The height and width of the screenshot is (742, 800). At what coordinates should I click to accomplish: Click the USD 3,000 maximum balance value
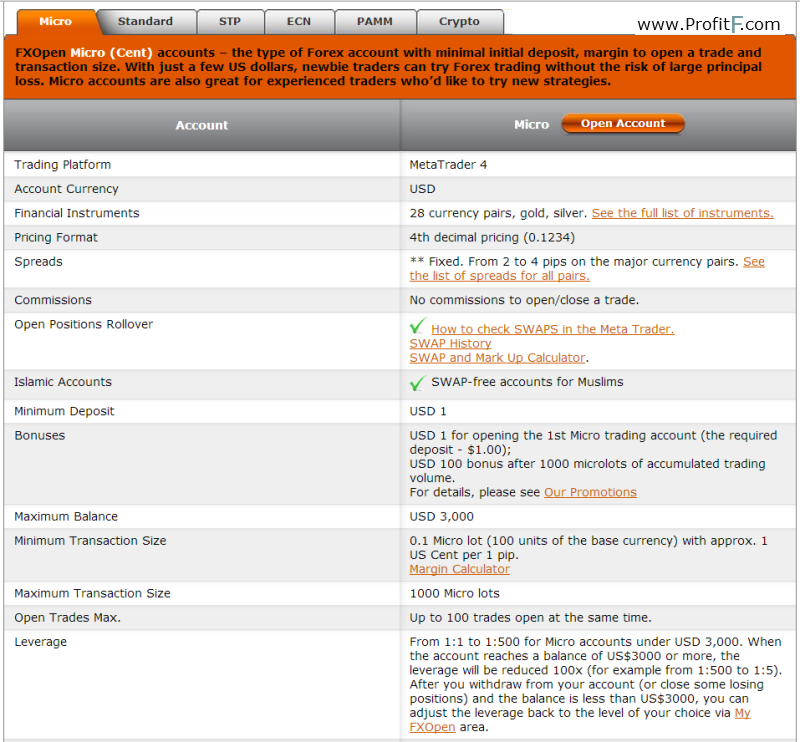pyautogui.click(x=442, y=516)
